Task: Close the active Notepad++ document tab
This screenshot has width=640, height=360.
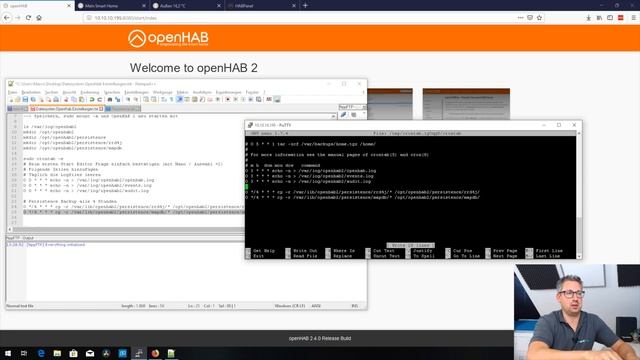Action: (x=101, y=109)
